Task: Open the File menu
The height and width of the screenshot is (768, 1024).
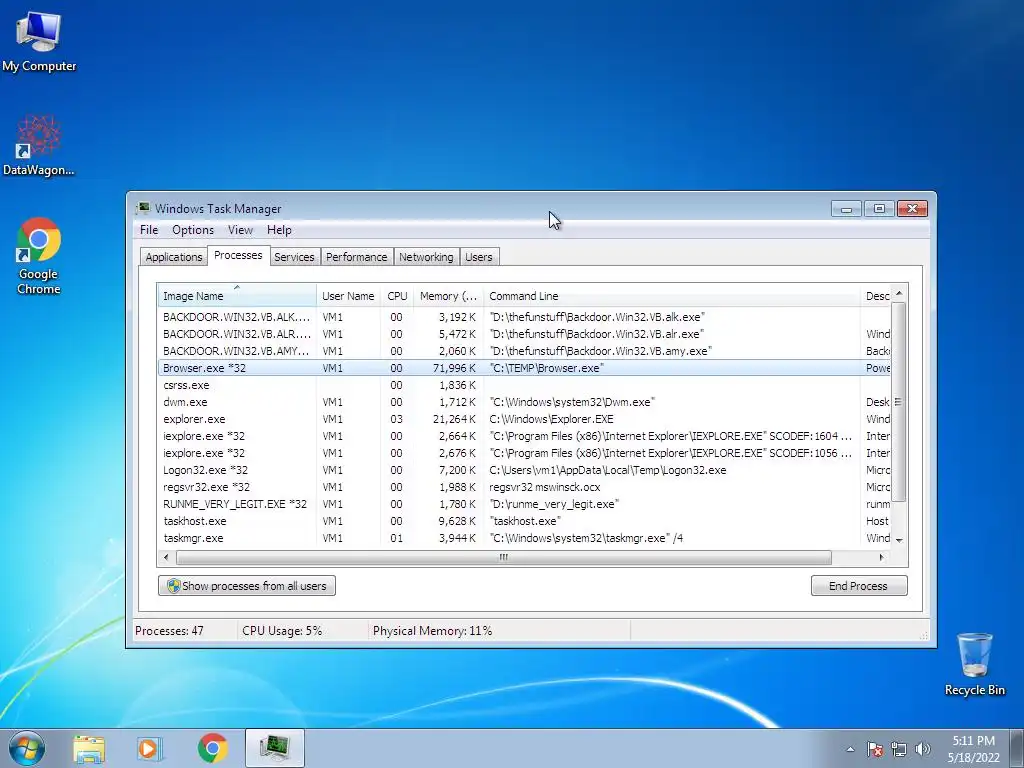Action: click(x=149, y=230)
